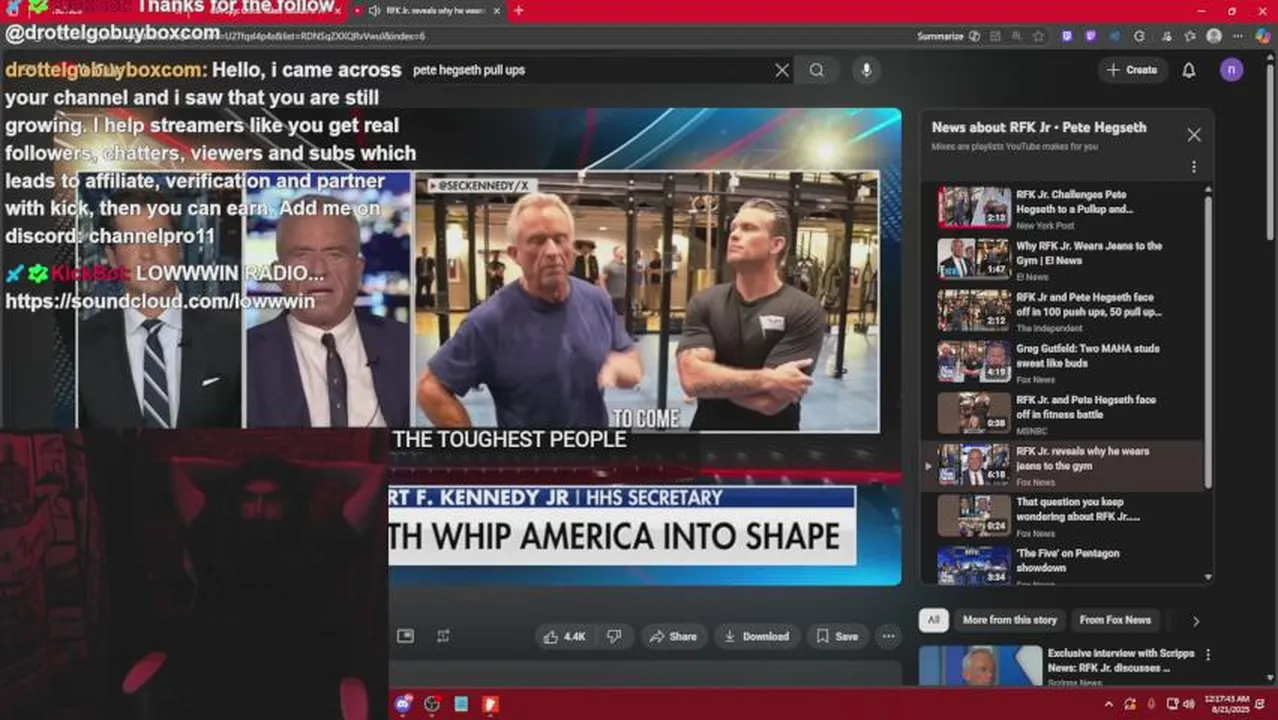This screenshot has height=720, width=1278.
Task: Bookmark the page with the star icon
Action: point(1039,36)
